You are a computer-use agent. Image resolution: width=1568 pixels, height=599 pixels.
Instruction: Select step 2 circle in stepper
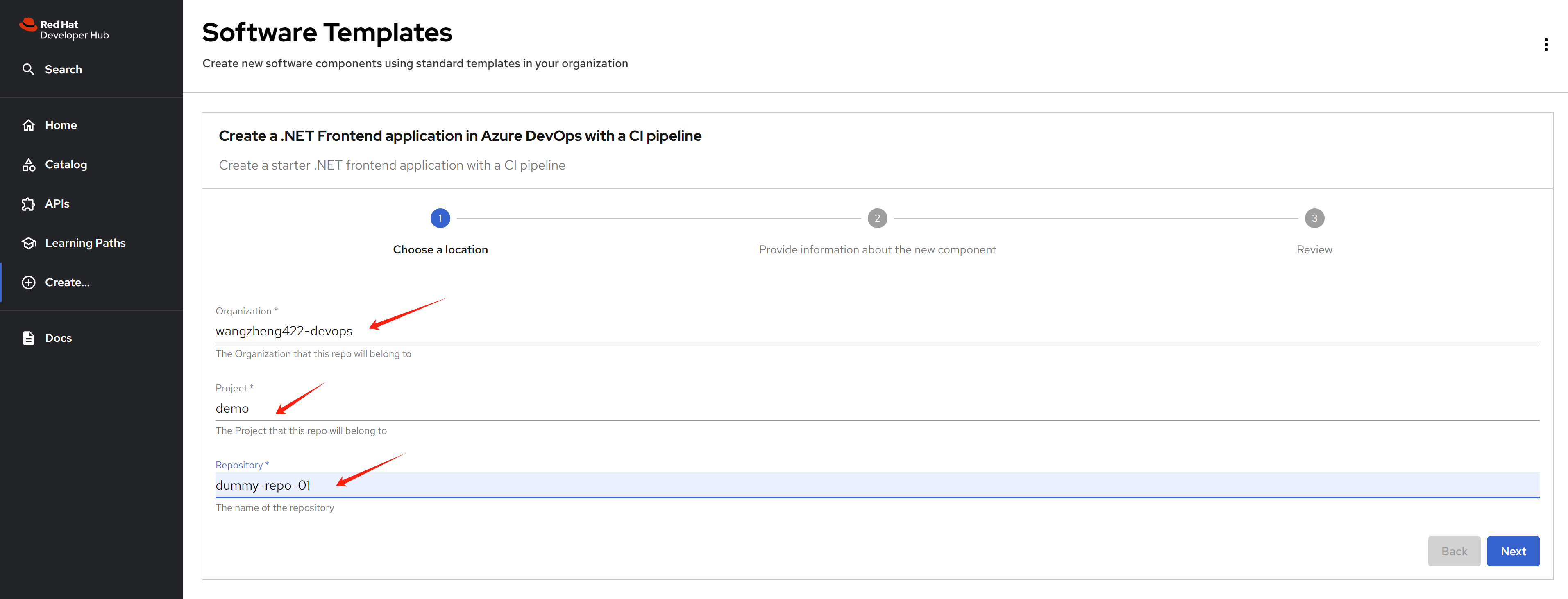pos(877,218)
